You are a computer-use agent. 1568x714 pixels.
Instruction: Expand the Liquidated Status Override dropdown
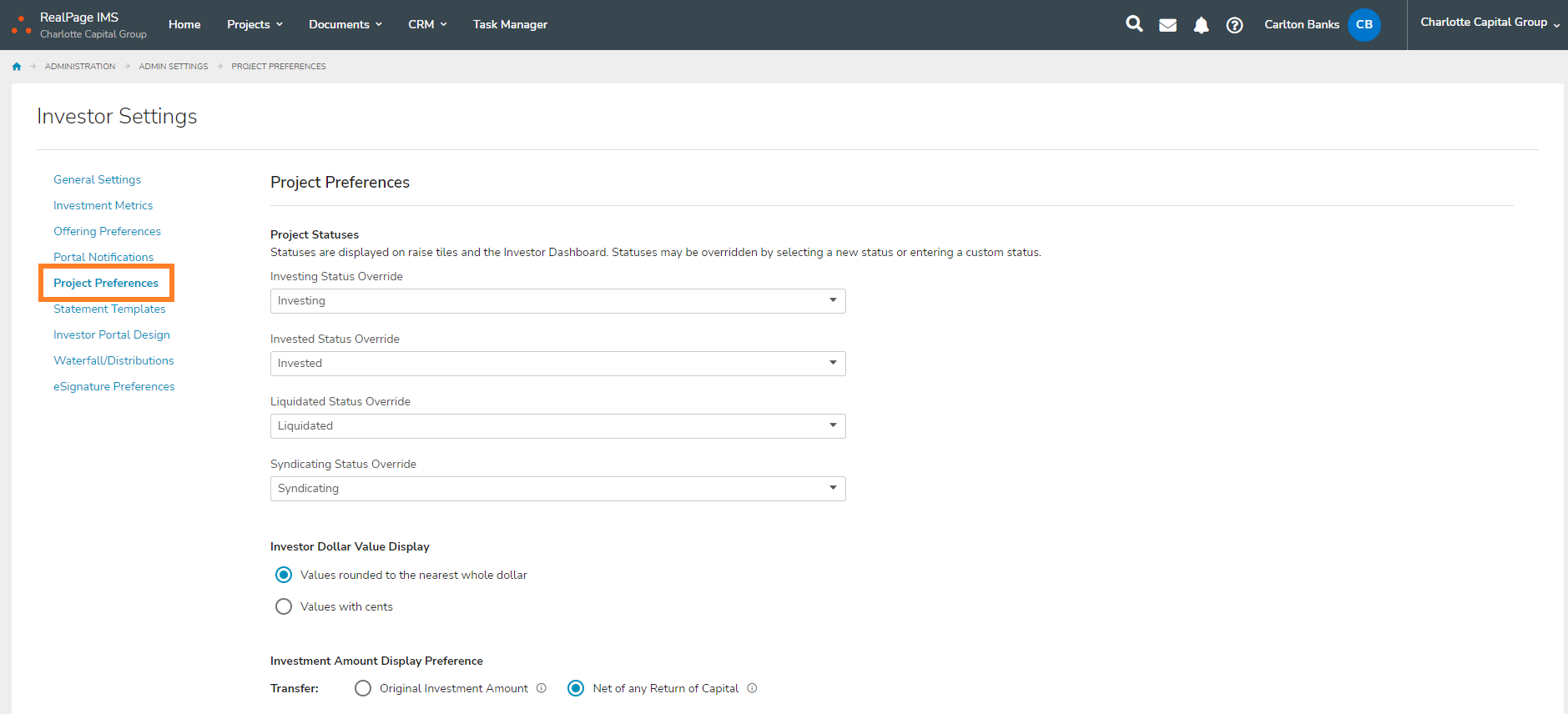click(x=557, y=426)
